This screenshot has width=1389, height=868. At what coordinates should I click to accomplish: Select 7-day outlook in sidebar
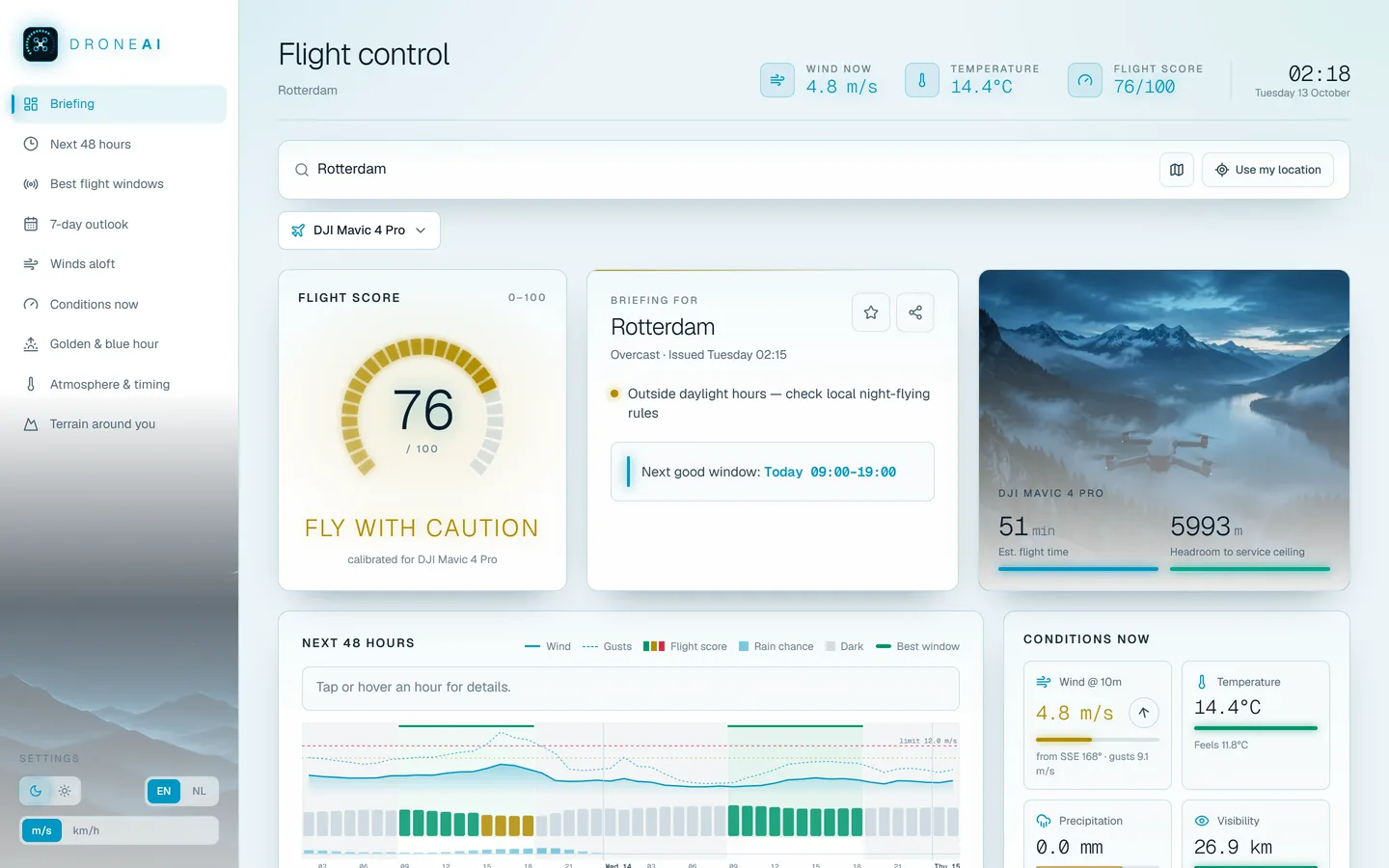click(120, 224)
